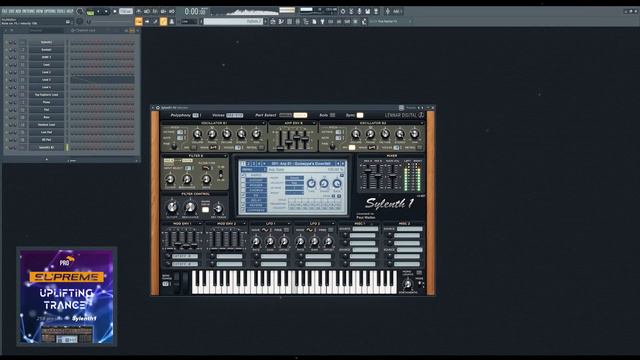Toggle Oscillator B2 INV button
This screenshot has height=360, width=640.
(352, 147)
